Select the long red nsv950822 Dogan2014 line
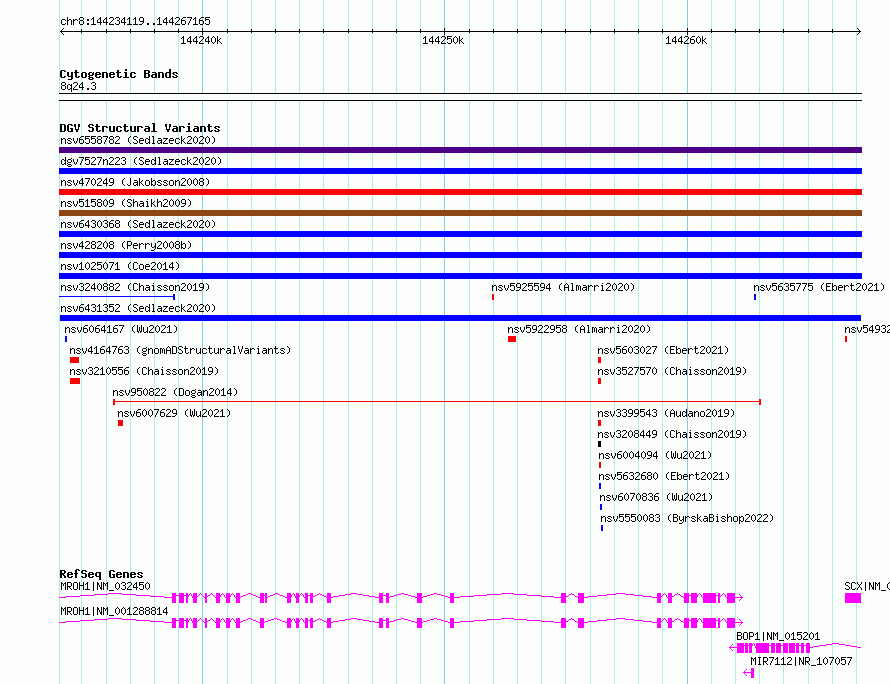The image size is (890, 684). (437, 402)
